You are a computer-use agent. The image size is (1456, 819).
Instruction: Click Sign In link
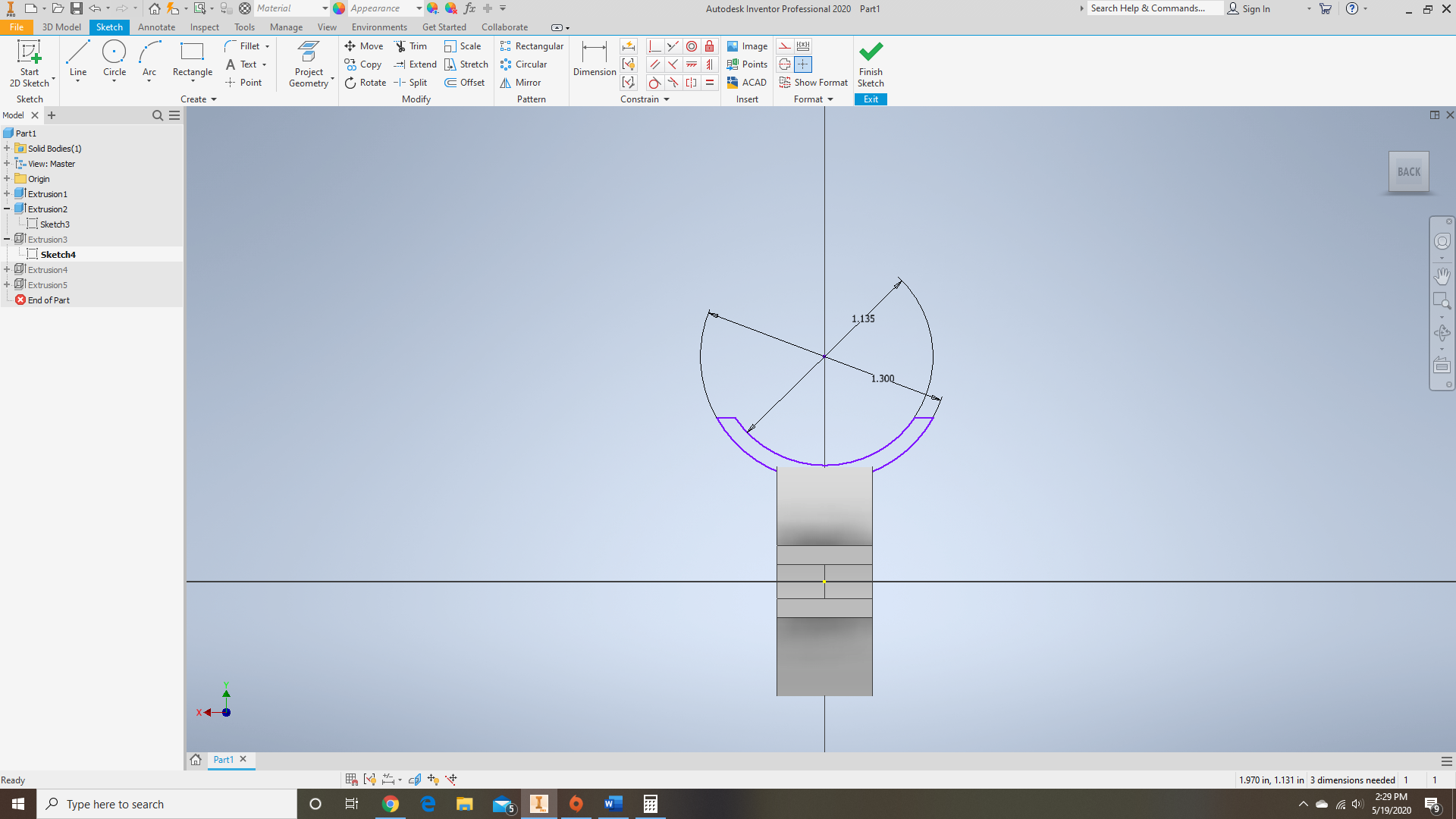[x=1249, y=8]
